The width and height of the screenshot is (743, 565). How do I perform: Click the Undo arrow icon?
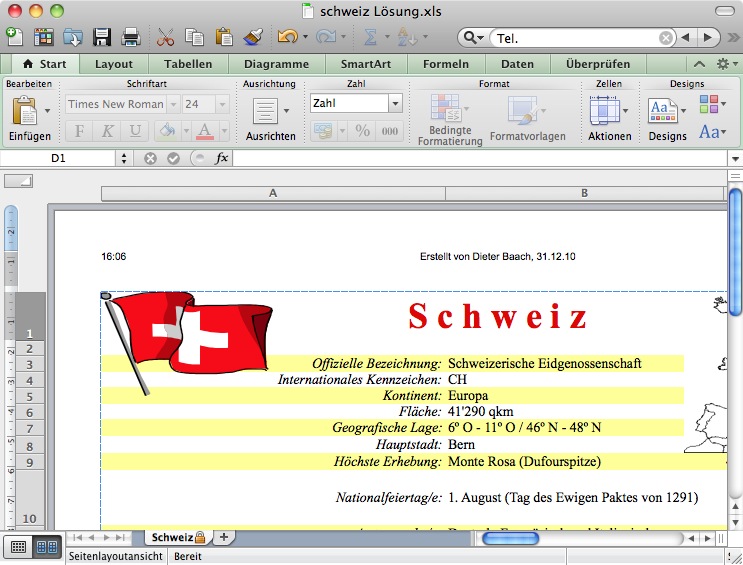point(287,37)
